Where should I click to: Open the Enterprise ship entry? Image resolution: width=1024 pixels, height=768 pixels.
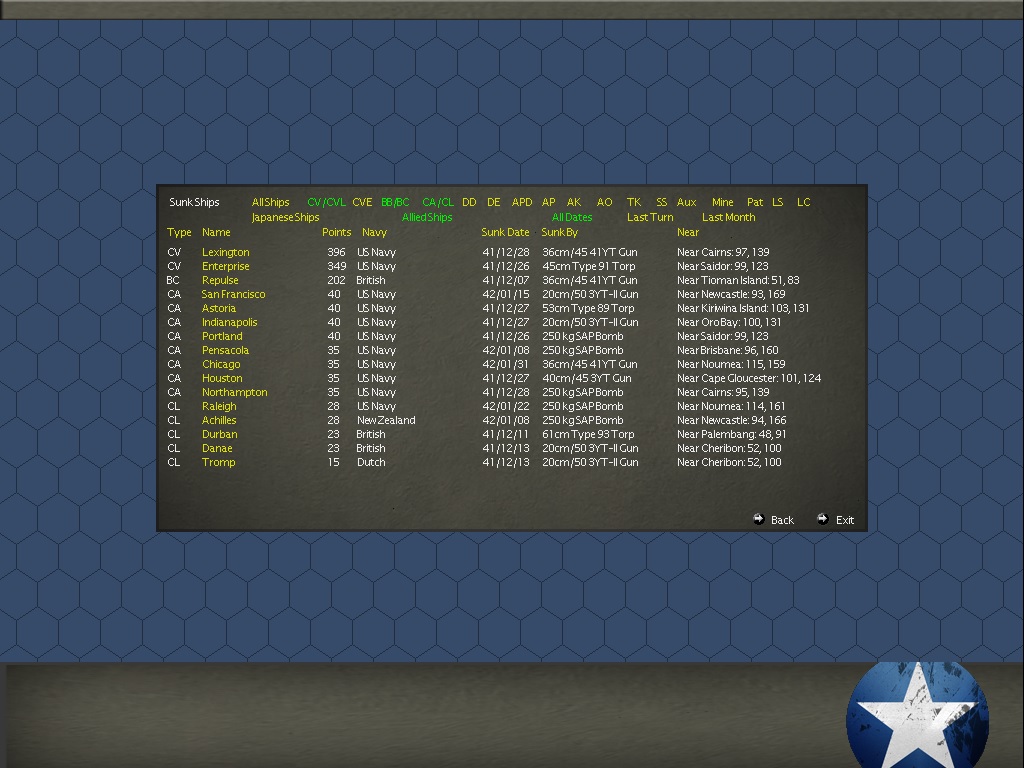225,266
